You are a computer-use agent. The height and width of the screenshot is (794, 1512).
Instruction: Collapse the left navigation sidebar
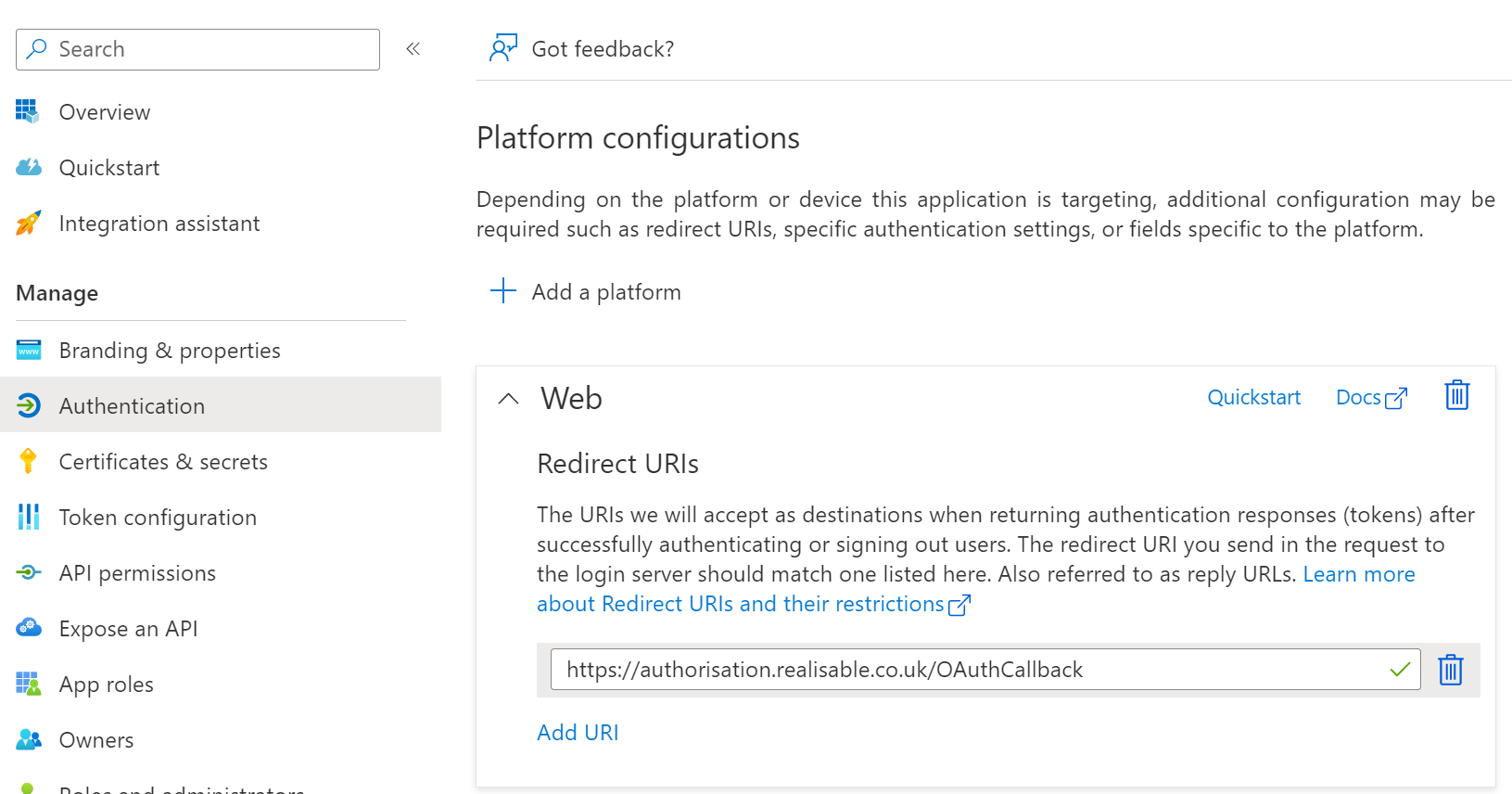pos(413,49)
